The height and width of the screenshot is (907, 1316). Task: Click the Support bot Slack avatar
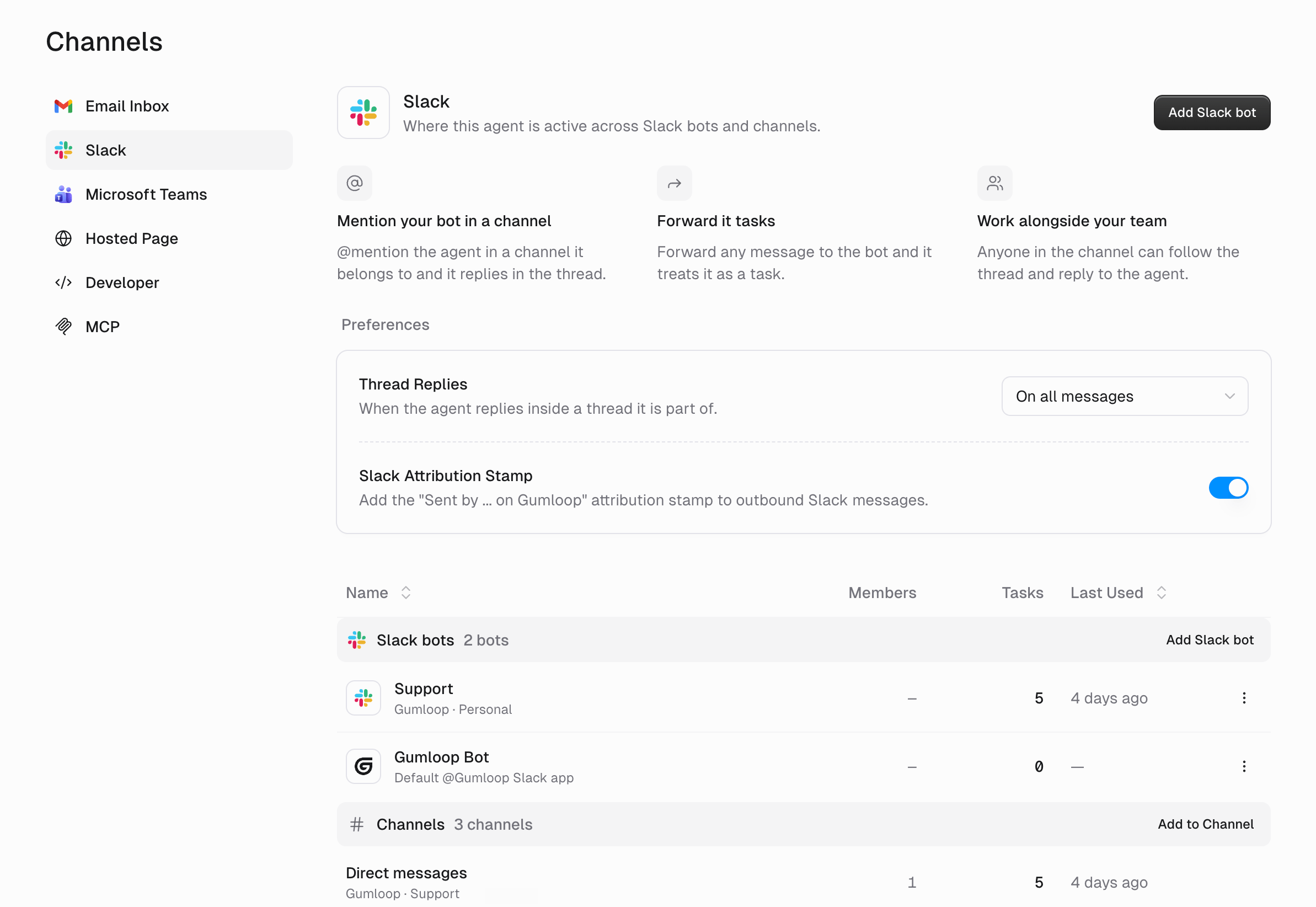363,698
